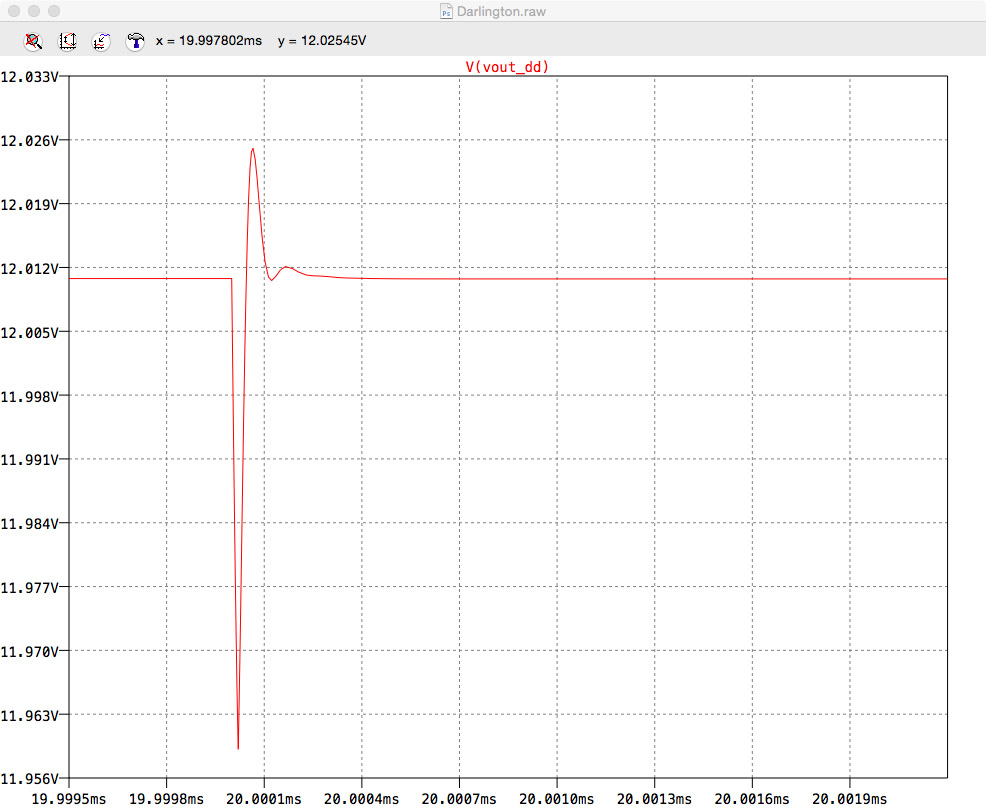Click the 12.026V vertical axis label

point(30,141)
